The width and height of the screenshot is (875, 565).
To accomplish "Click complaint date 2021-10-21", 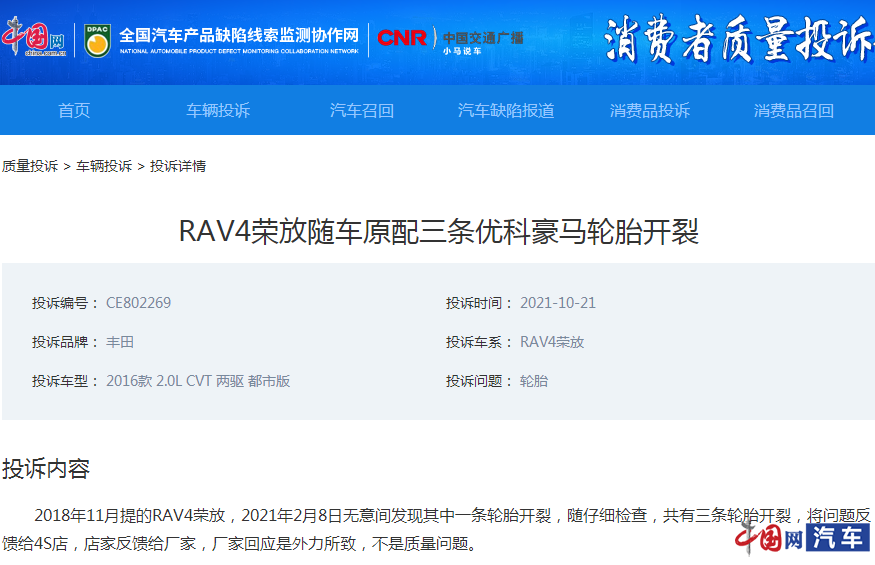I will 558,303.
